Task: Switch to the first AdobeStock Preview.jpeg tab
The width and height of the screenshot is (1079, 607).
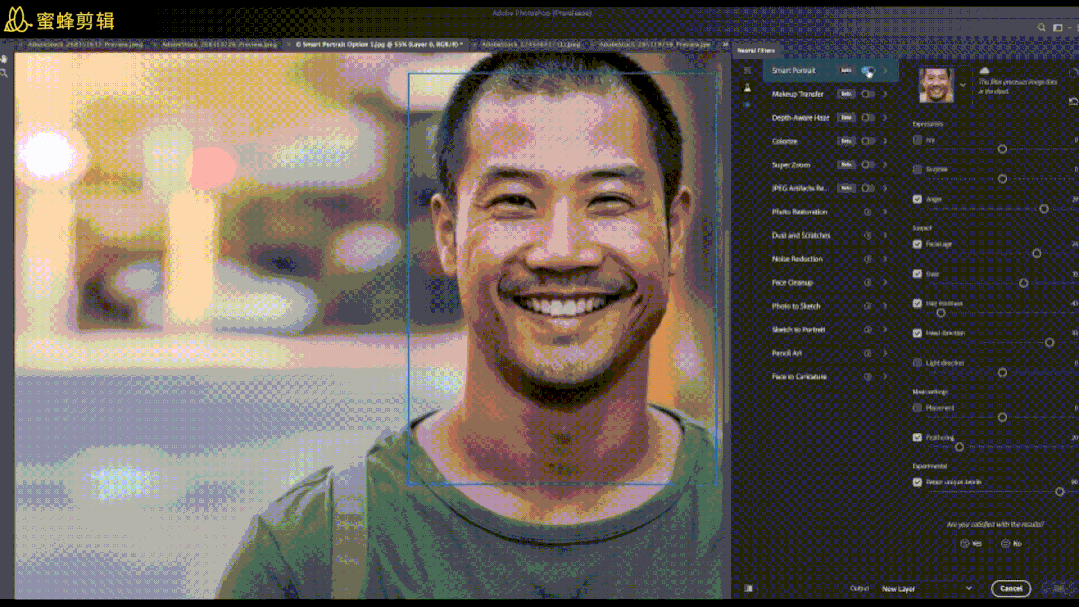Action: tap(85, 44)
